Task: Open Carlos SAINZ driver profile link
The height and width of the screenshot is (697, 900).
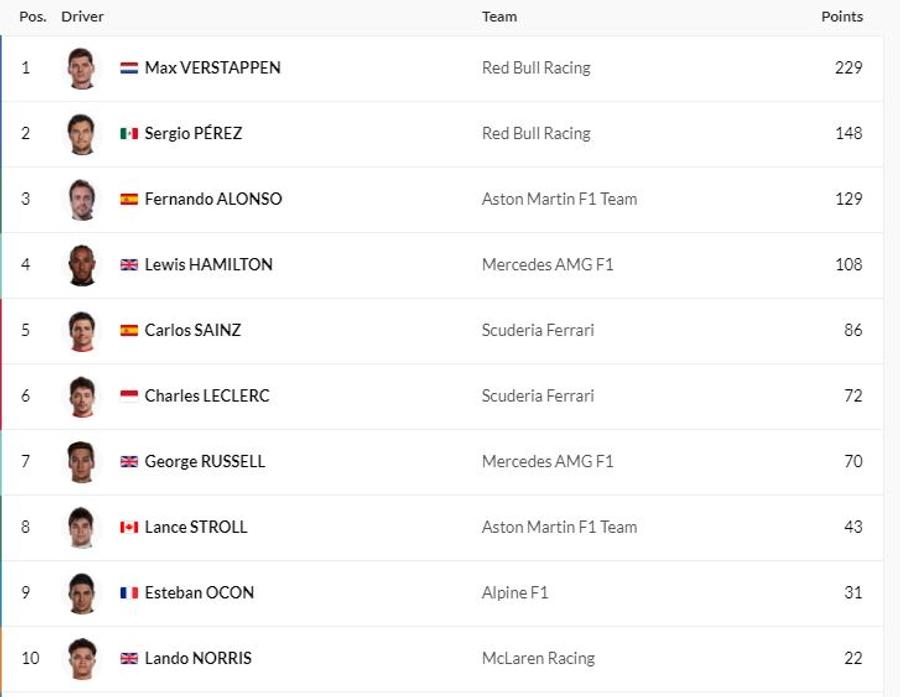Action: pyautogui.click(x=192, y=330)
